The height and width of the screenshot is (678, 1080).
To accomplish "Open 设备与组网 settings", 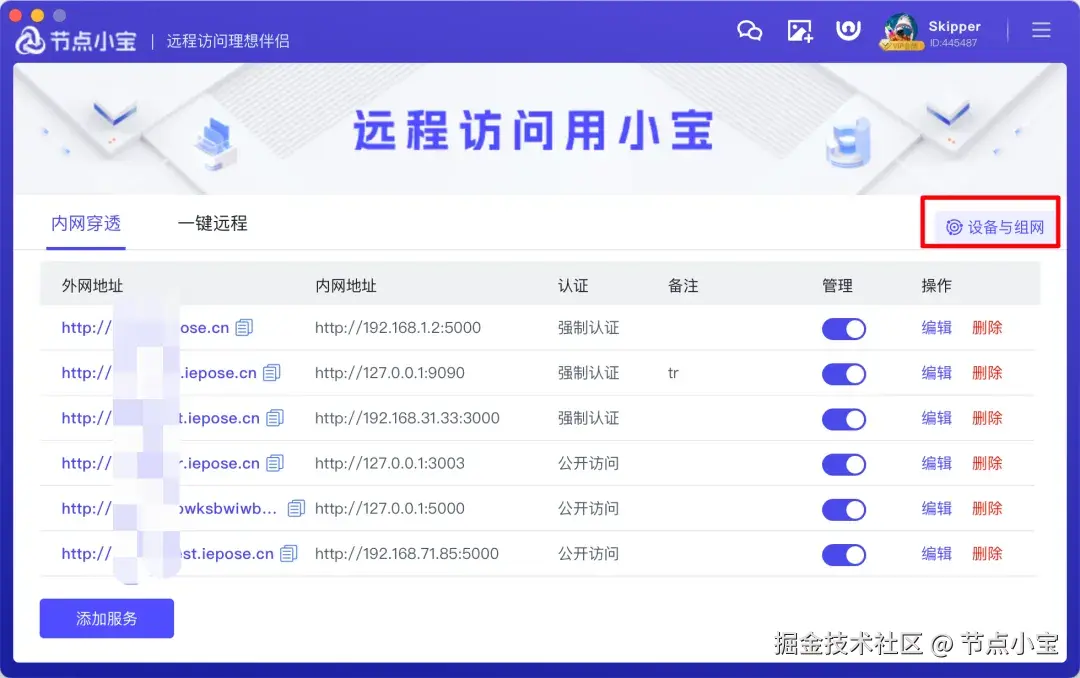I will [990, 227].
